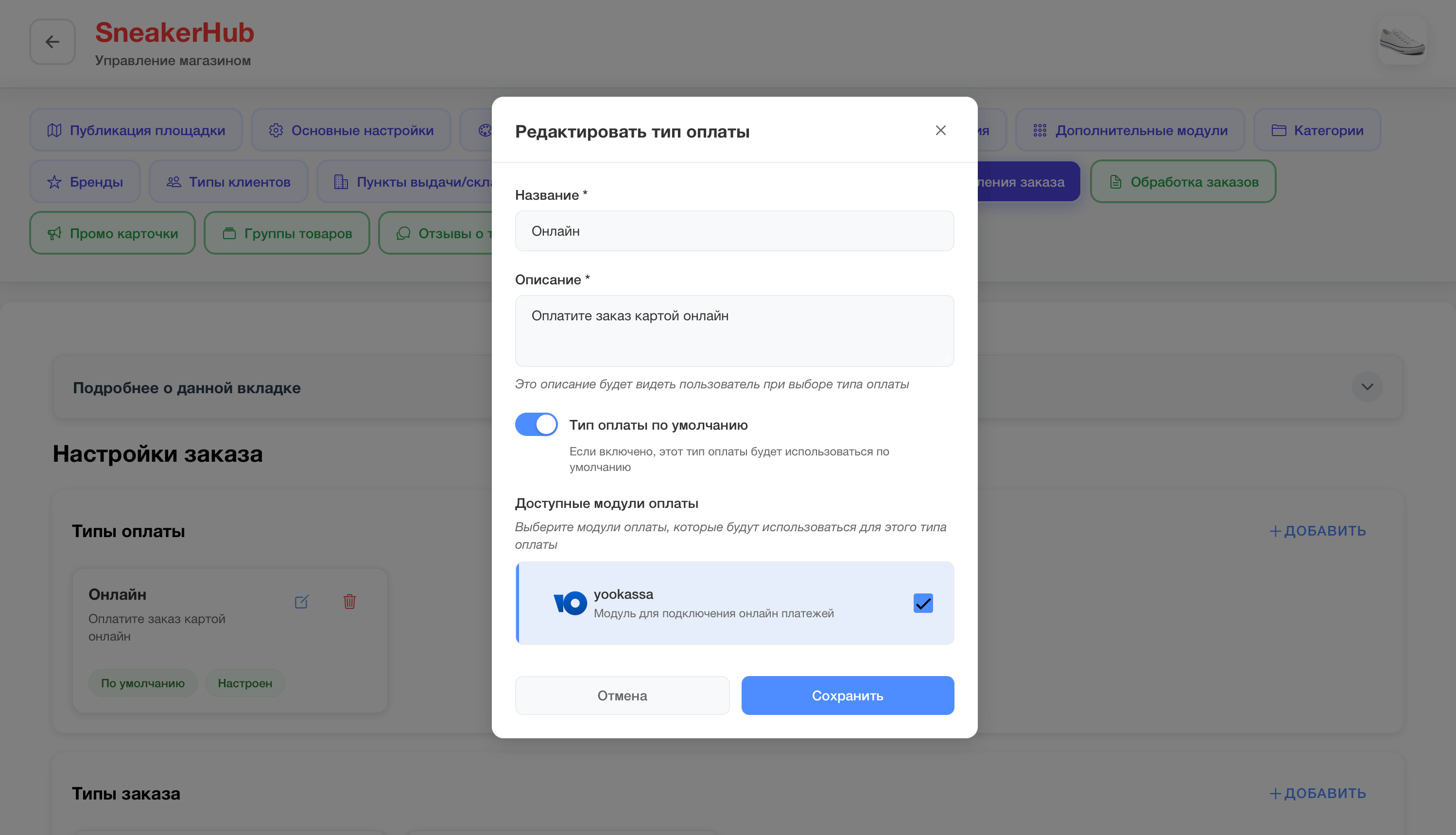Image resolution: width=1456 pixels, height=835 pixels.
Task: Open the Обработка заказов tab
Action: click(1182, 182)
